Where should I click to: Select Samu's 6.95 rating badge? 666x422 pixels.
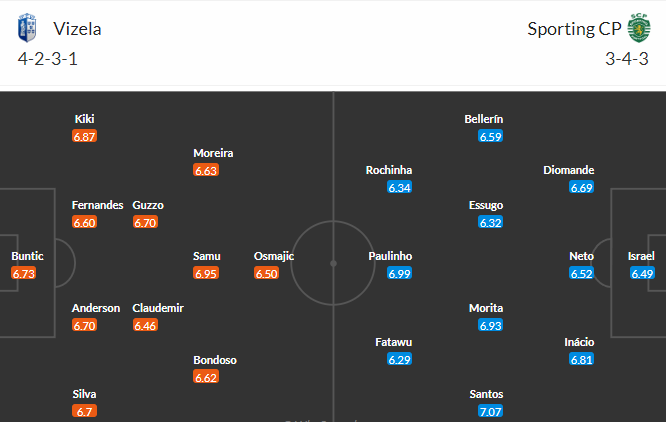(x=206, y=273)
